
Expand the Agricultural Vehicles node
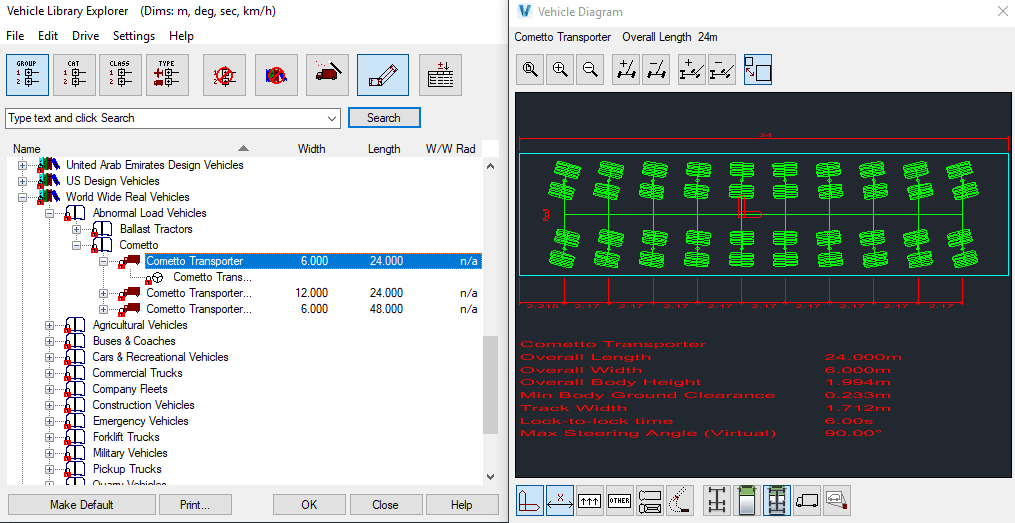pyautogui.click(x=49, y=325)
